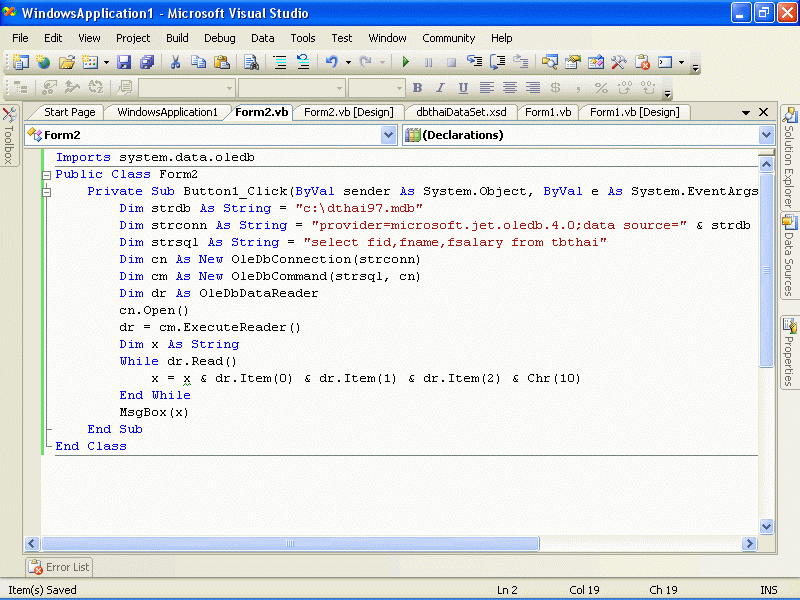Toggle Italic formatting button

point(440,88)
